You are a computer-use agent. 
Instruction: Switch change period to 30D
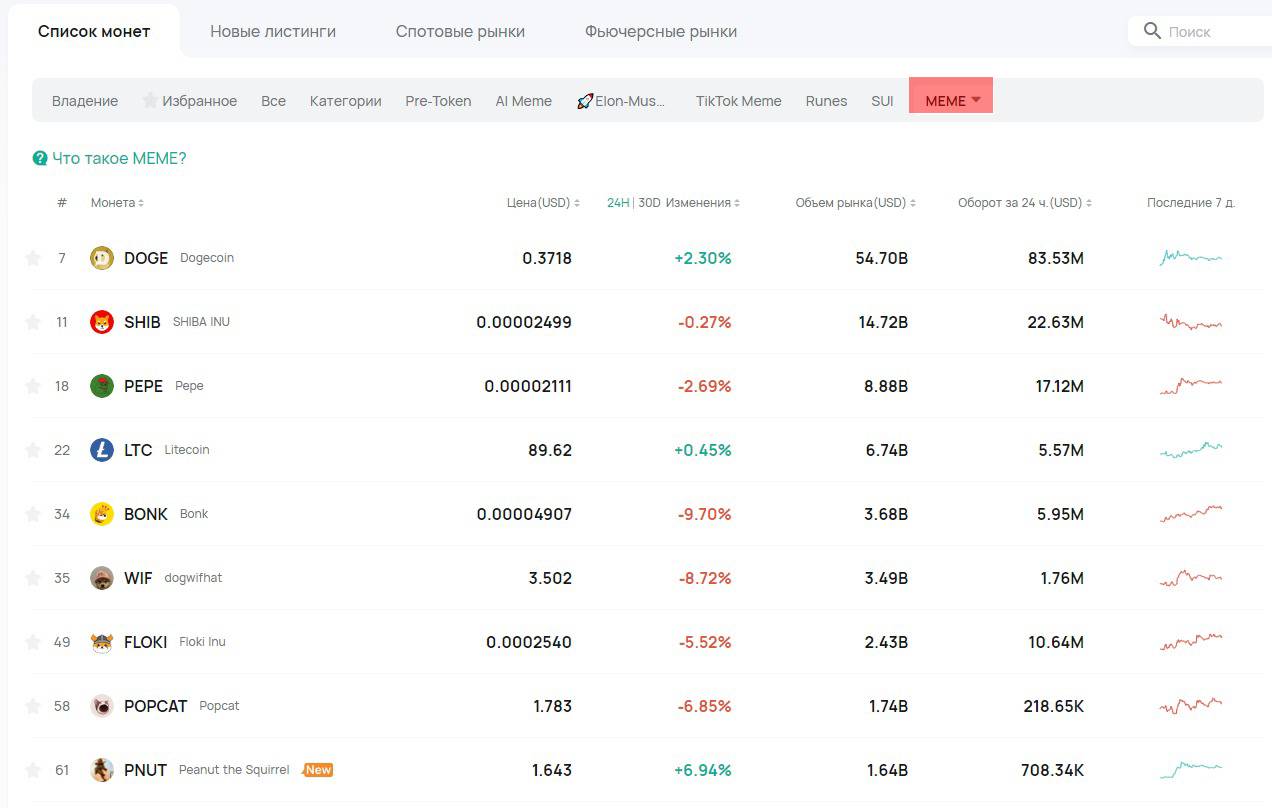coord(649,203)
